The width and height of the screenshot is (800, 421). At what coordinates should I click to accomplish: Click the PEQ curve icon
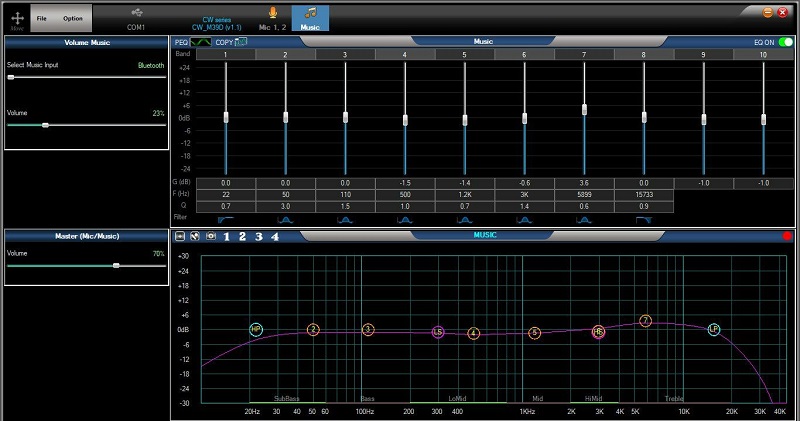pos(201,43)
